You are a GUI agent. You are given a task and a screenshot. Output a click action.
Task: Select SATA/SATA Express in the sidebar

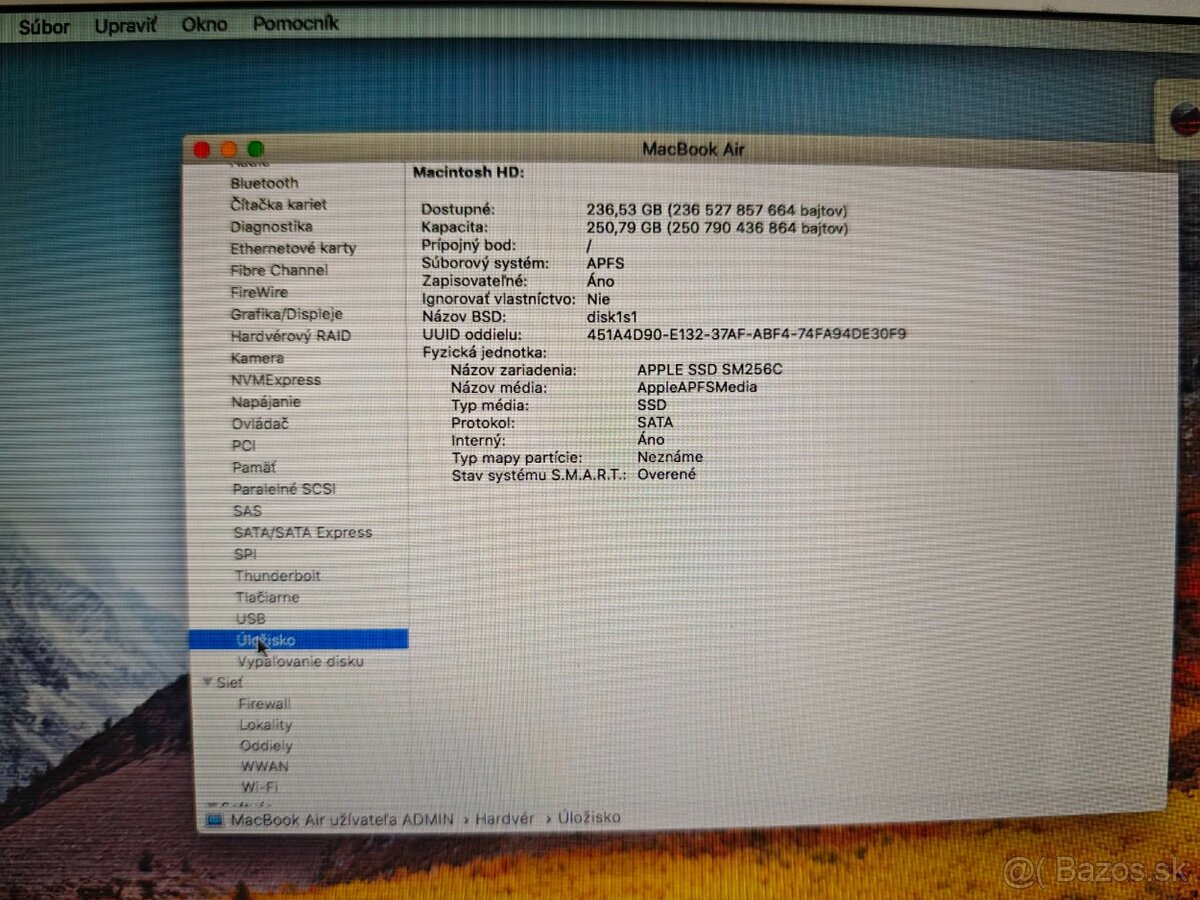[302, 532]
